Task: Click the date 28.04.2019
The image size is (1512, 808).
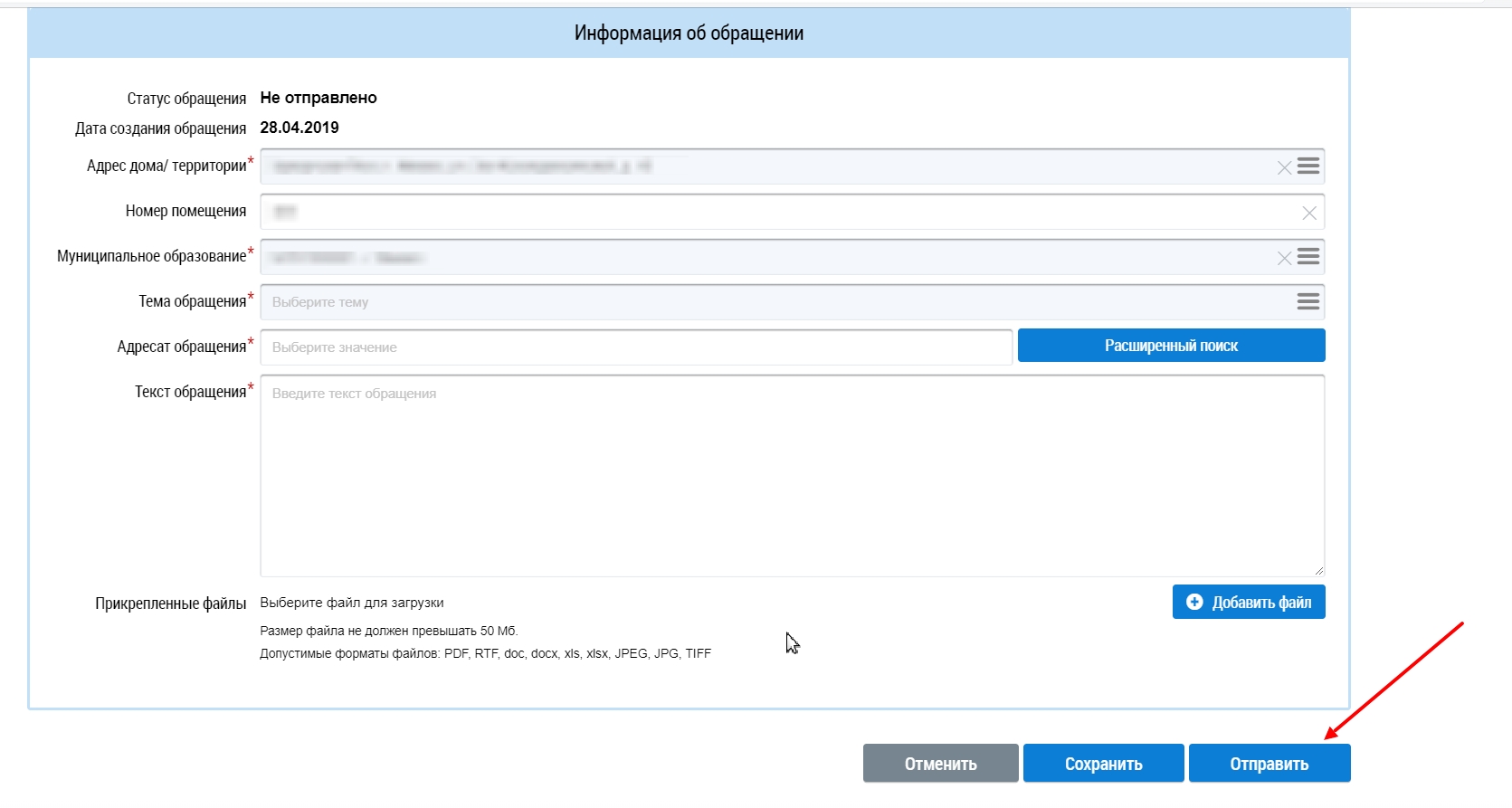Action: click(x=300, y=128)
